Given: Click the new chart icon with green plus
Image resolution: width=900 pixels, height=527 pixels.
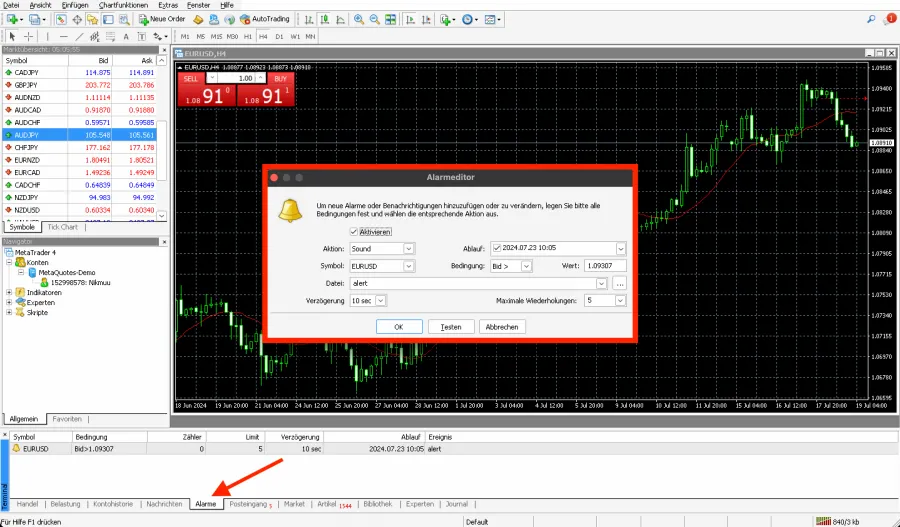Looking at the screenshot, I should [x=12, y=20].
